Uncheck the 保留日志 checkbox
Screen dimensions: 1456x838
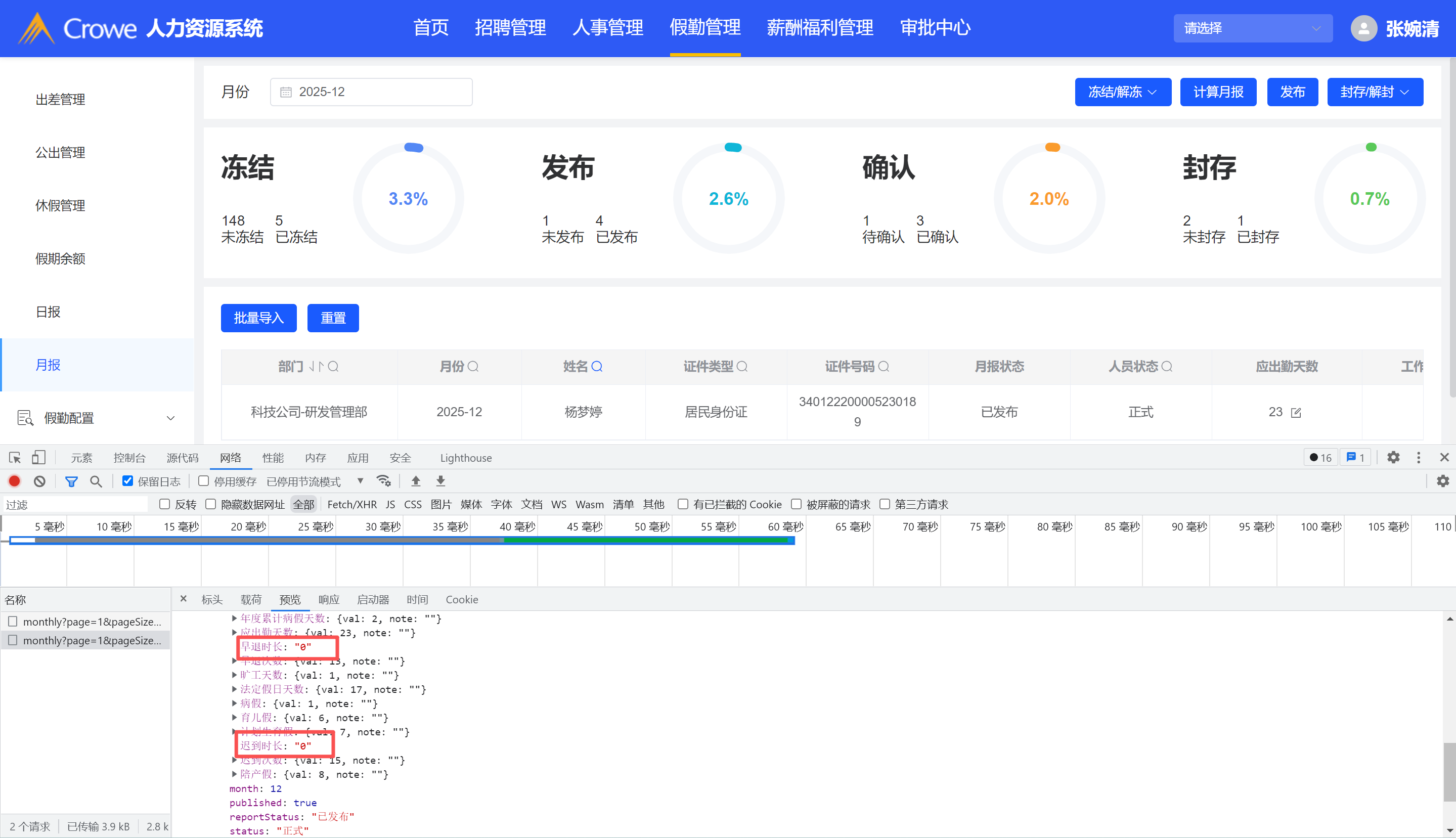tap(128, 480)
